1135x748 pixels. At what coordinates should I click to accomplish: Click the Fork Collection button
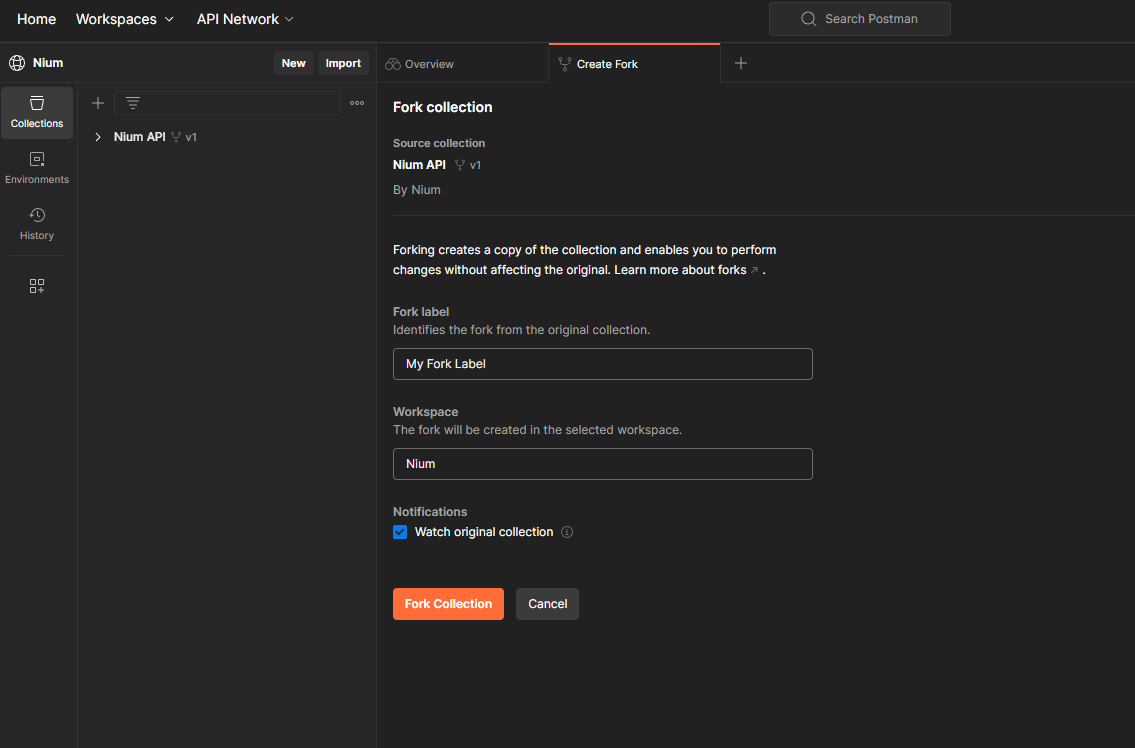[448, 604]
